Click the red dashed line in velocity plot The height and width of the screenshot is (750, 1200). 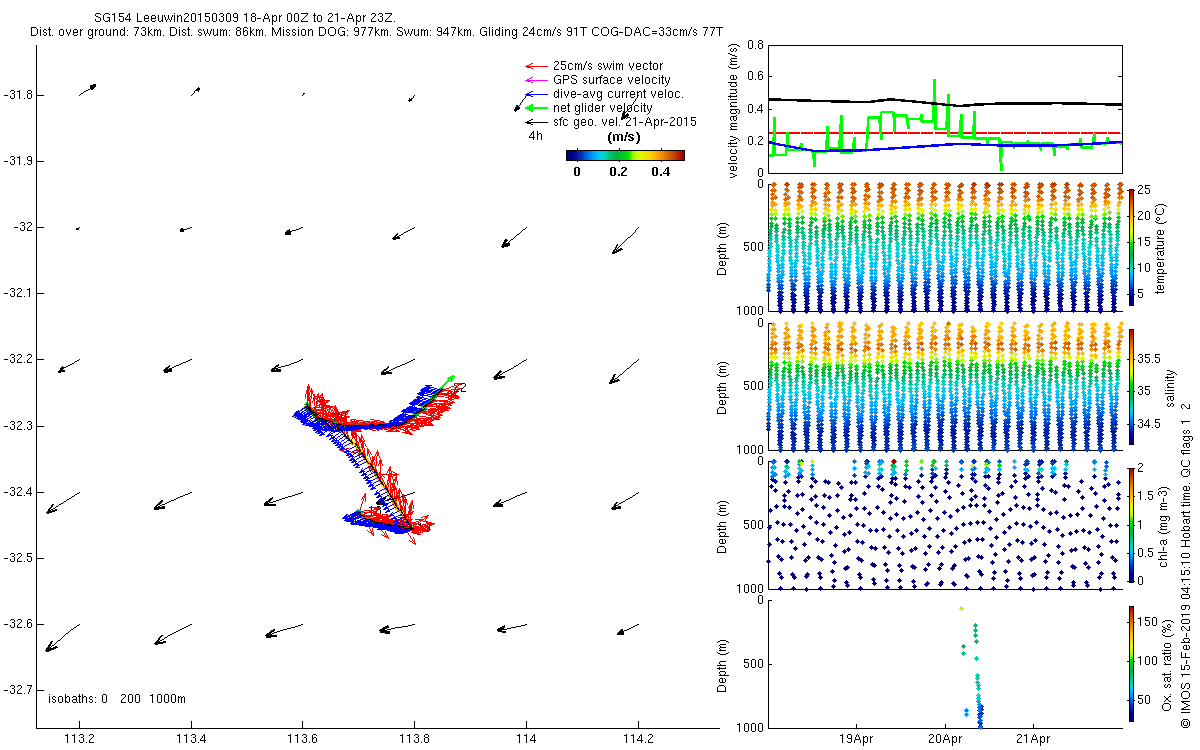point(945,132)
